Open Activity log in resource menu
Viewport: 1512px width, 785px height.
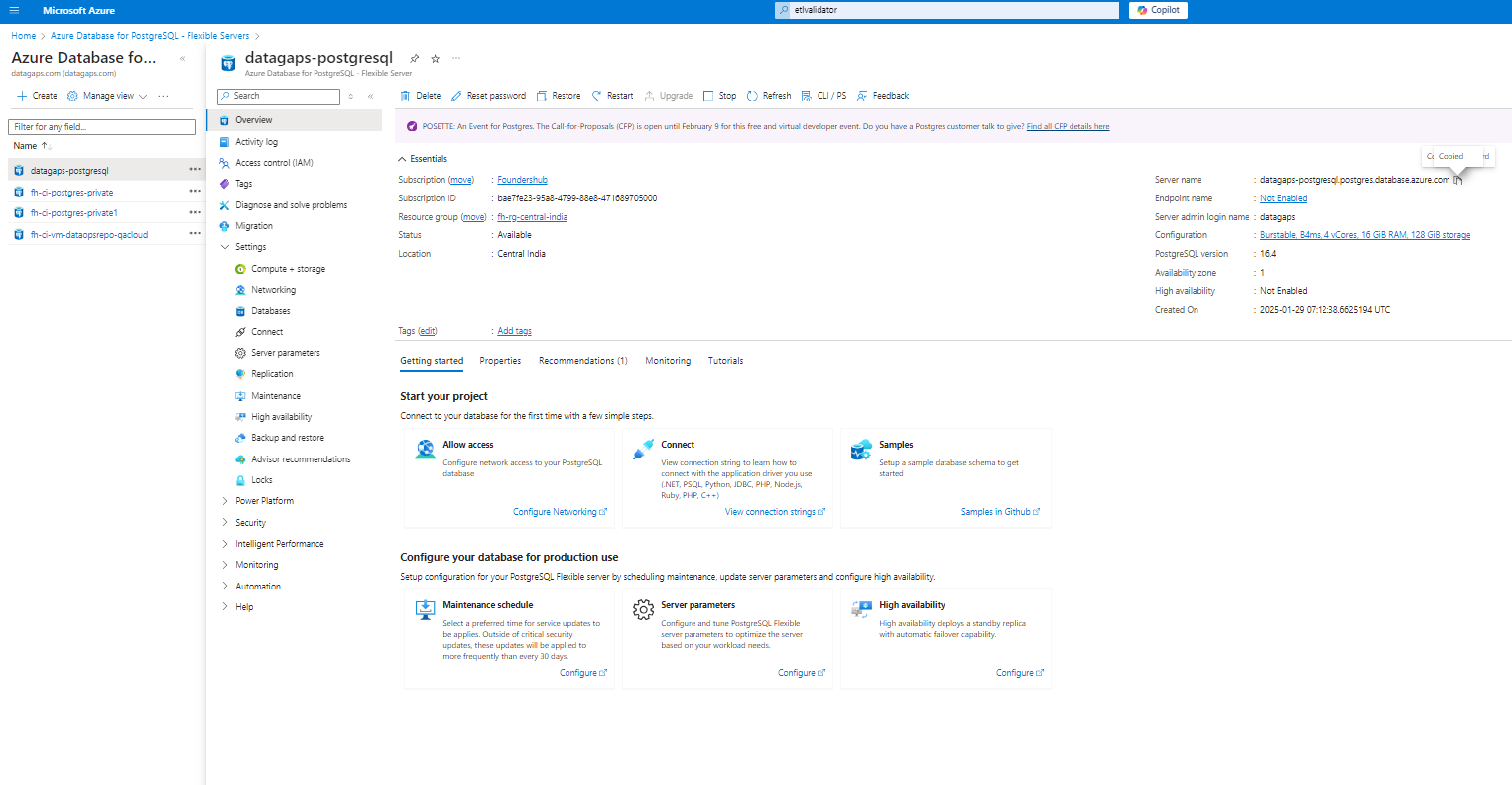(256, 142)
